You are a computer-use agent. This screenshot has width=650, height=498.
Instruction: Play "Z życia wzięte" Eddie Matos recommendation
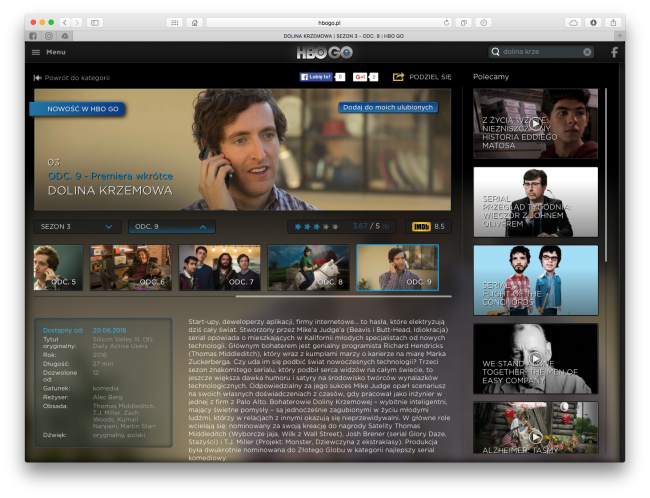click(x=536, y=123)
